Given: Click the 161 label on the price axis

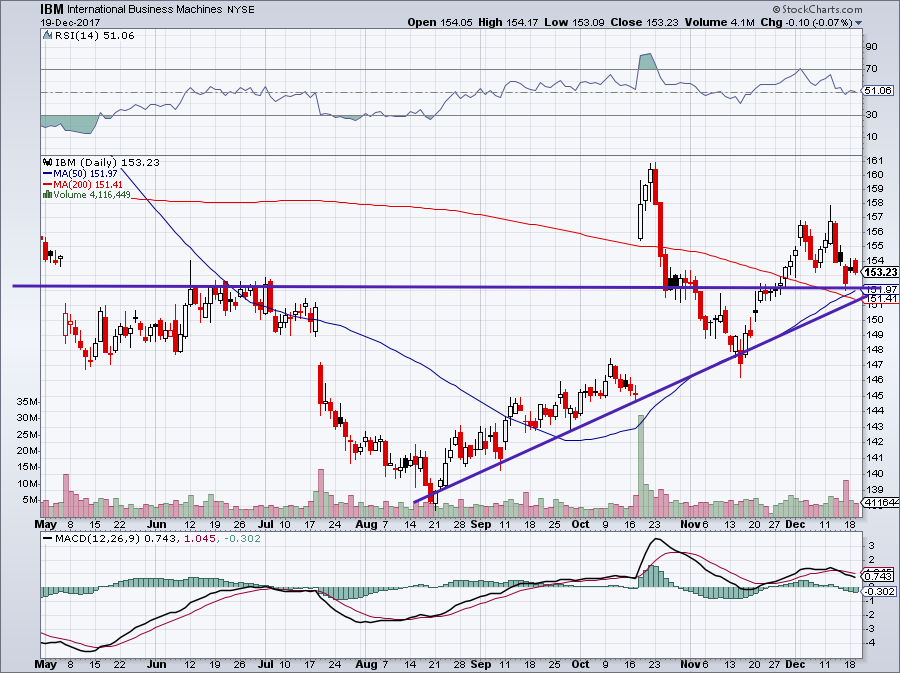Looking at the screenshot, I should (875, 160).
